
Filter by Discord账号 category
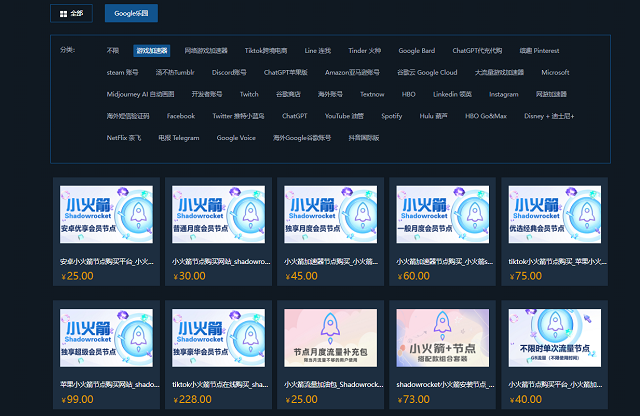coord(229,72)
